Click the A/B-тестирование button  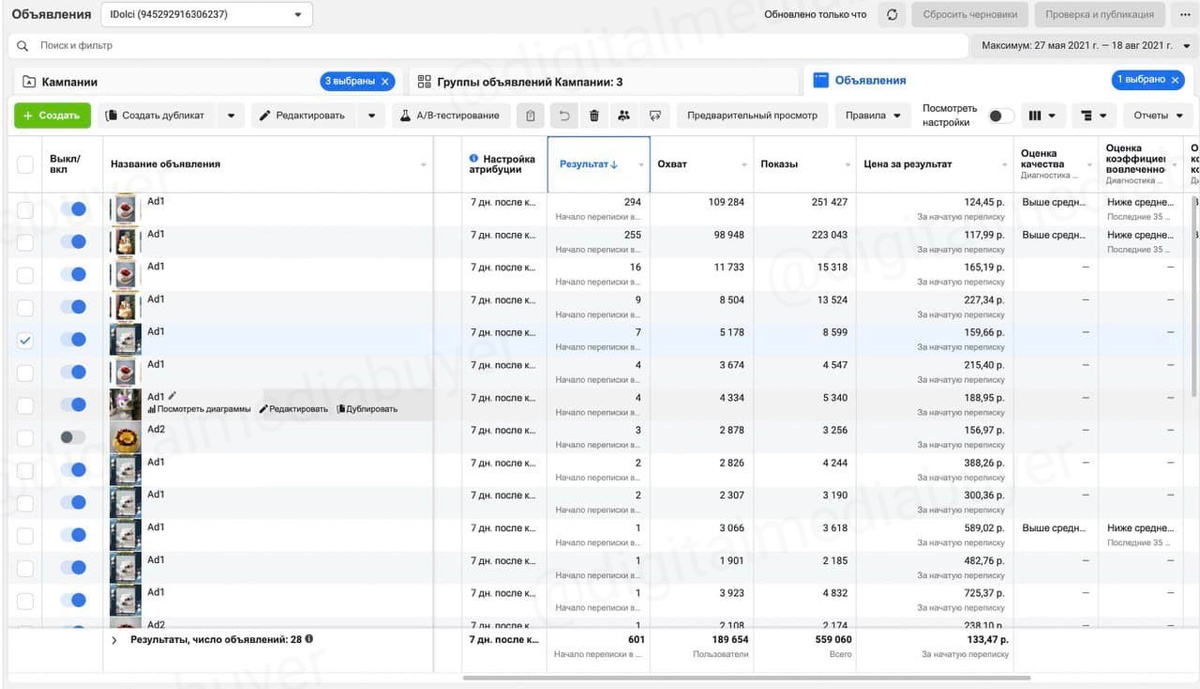451,116
